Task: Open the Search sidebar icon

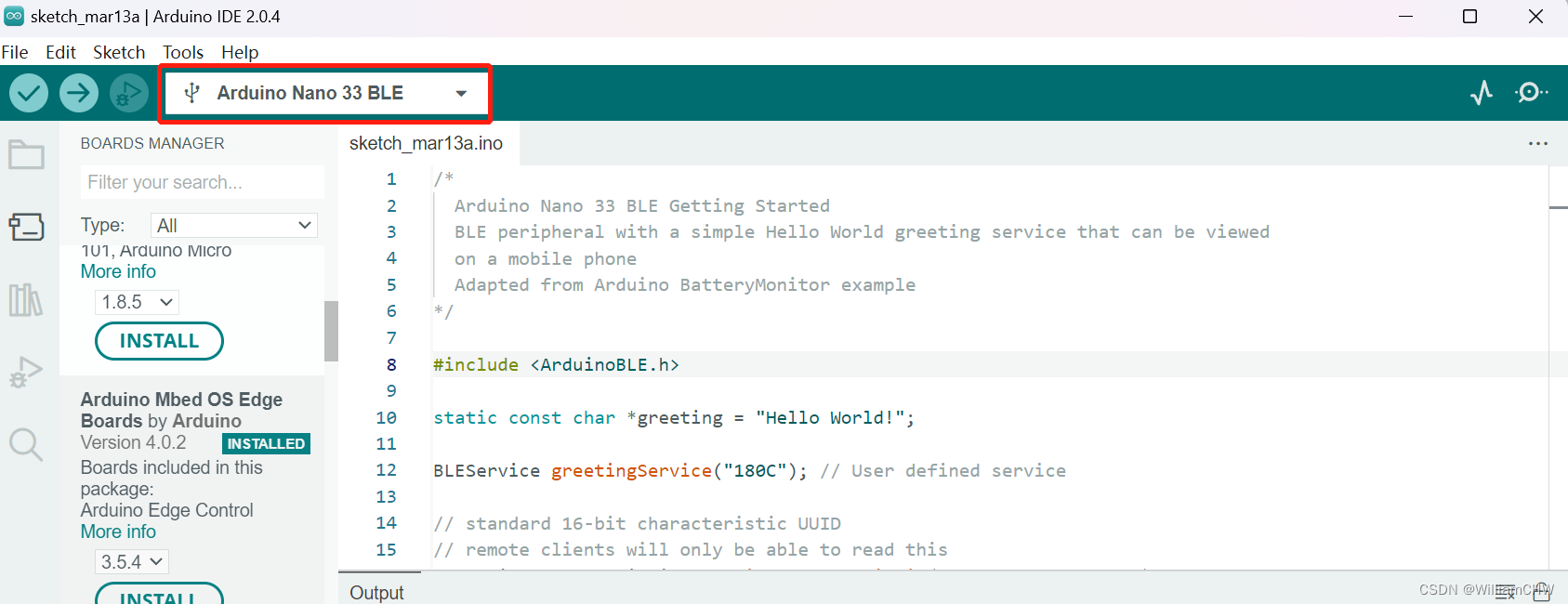Action: [x=26, y=445]
